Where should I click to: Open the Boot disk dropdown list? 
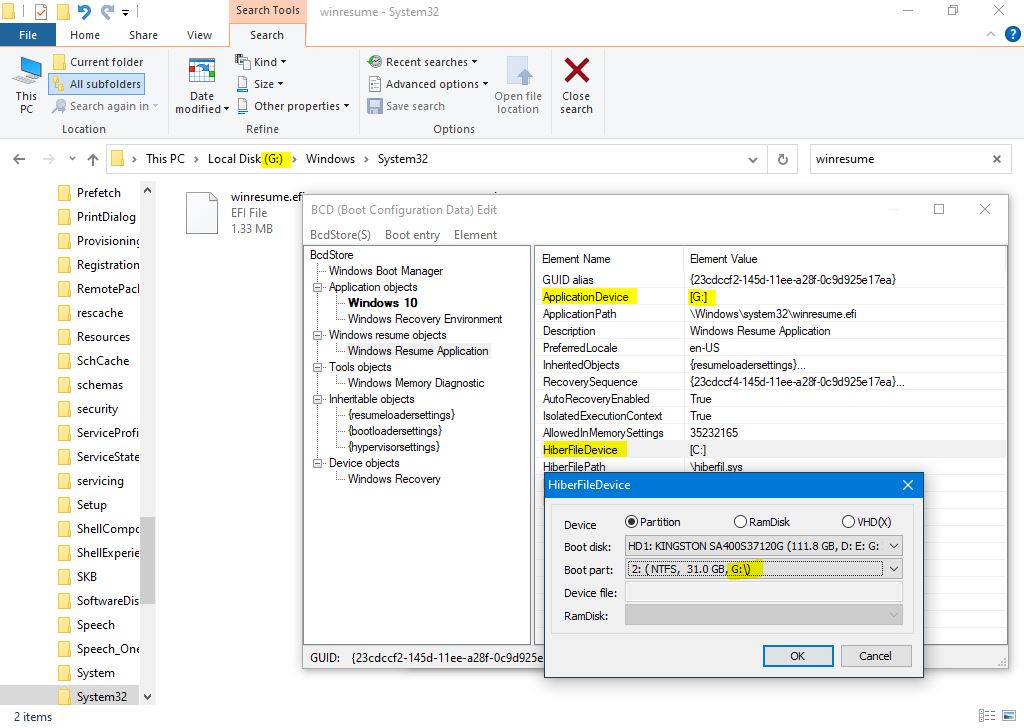(x=893, y=546)
